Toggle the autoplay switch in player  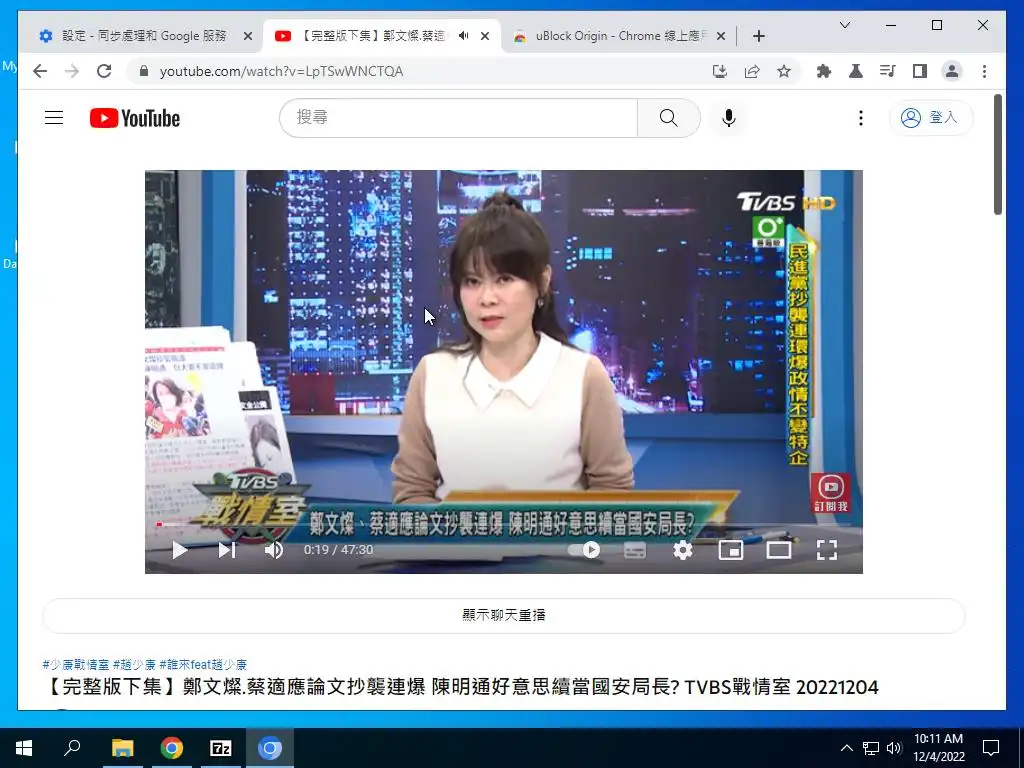click(584, 550)
